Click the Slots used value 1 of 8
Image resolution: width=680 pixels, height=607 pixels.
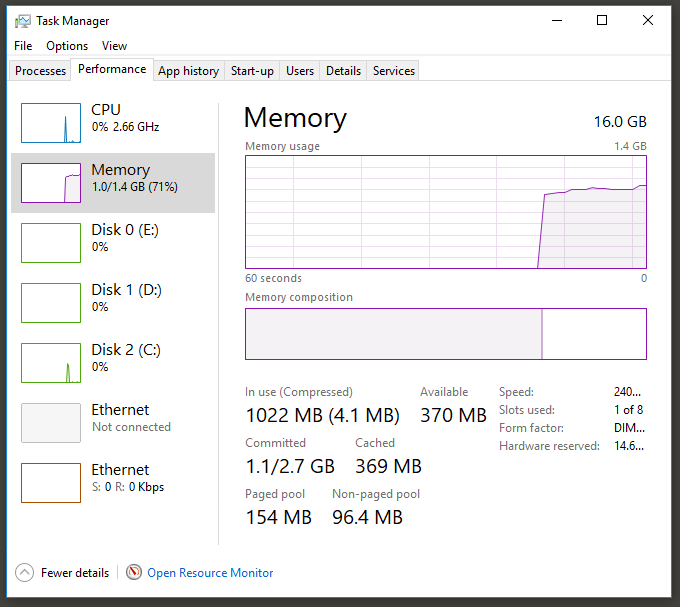point(628,410)
